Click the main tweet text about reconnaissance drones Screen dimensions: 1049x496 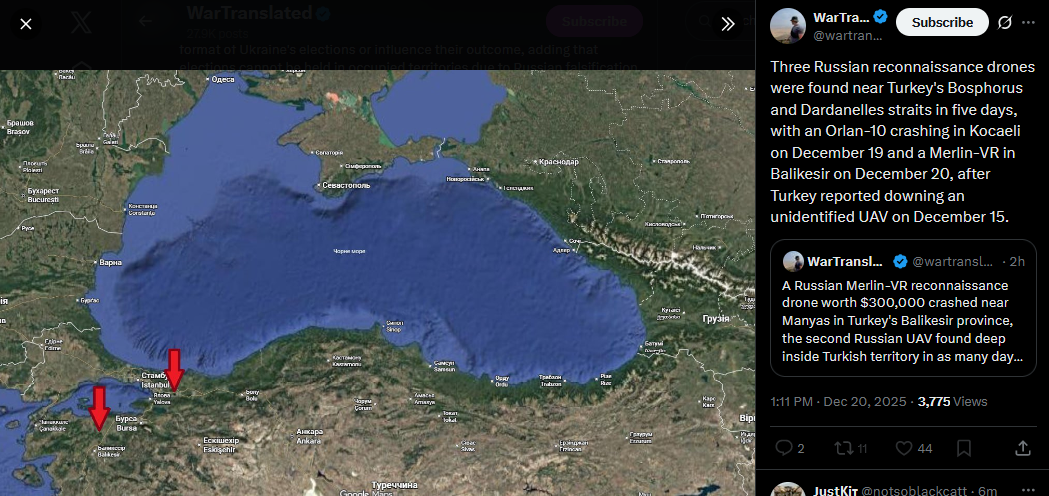[903, 142]
